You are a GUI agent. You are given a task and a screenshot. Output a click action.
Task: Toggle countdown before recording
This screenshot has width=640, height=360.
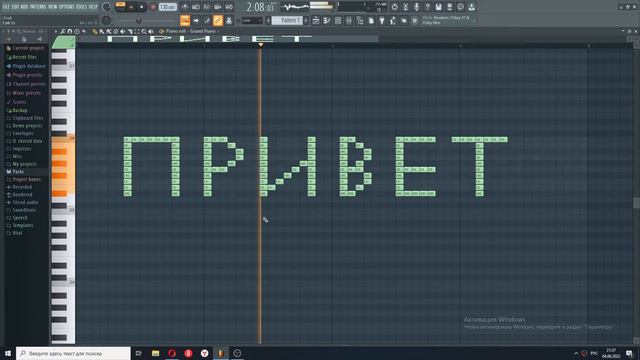pos(207,7)
